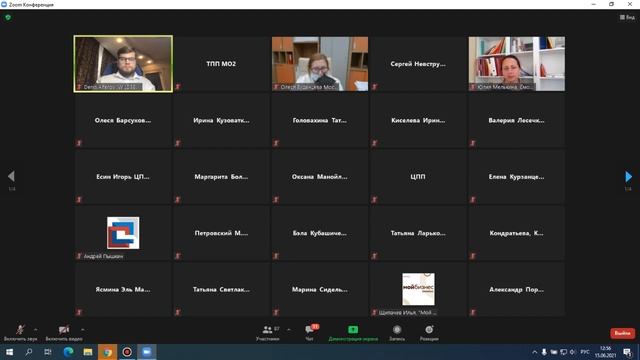Open the Реакции reactions icon

pos(429,333)
